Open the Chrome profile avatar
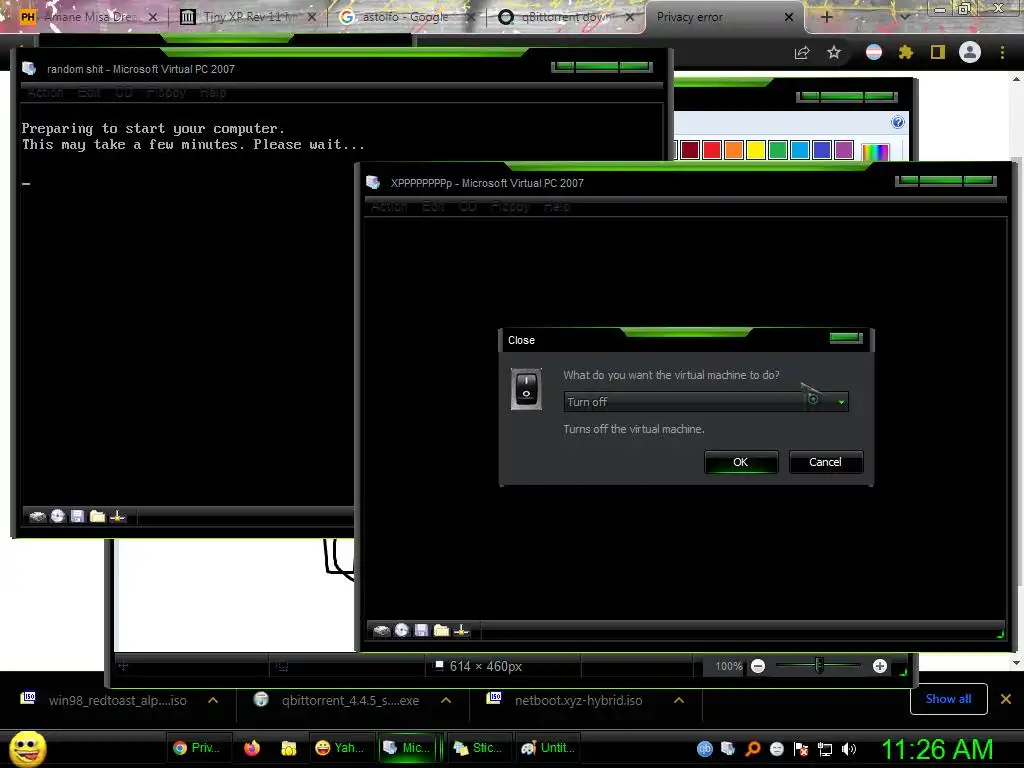Screen dimensions: 1024x768 click(970, 52)
